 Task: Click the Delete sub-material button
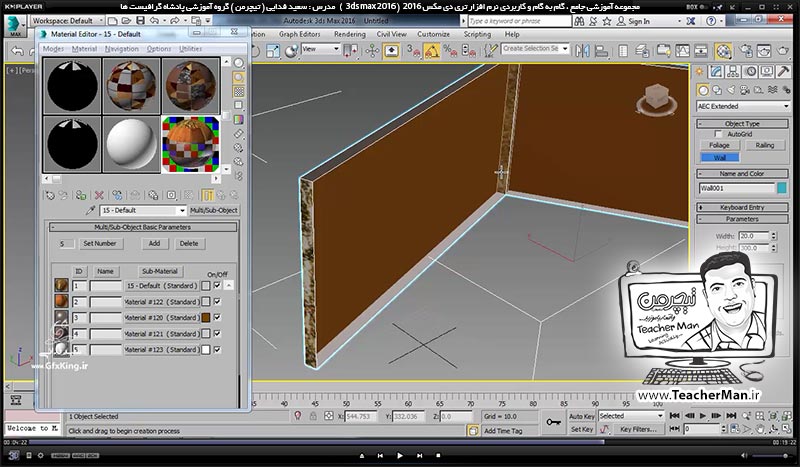[x=189, y=243]
